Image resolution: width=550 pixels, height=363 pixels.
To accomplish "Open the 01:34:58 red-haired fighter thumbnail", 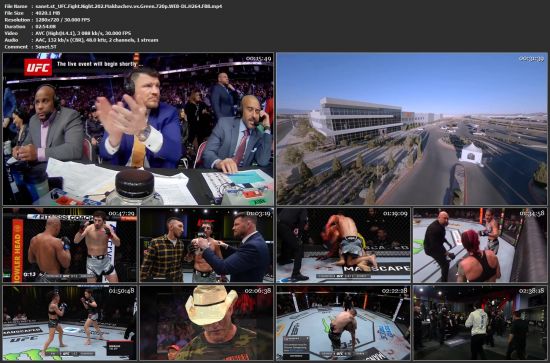I will click(x=481, y=245).
